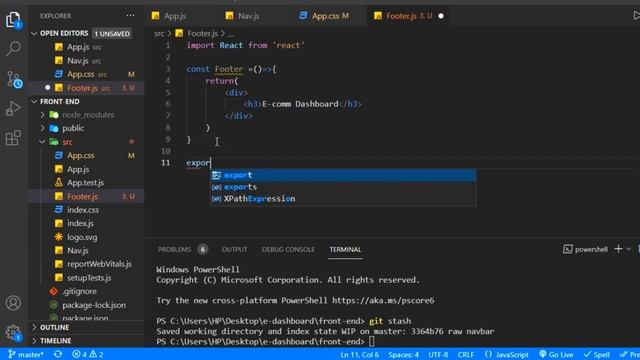Change UTF-8 file encoding

click(x=438, y=354)
